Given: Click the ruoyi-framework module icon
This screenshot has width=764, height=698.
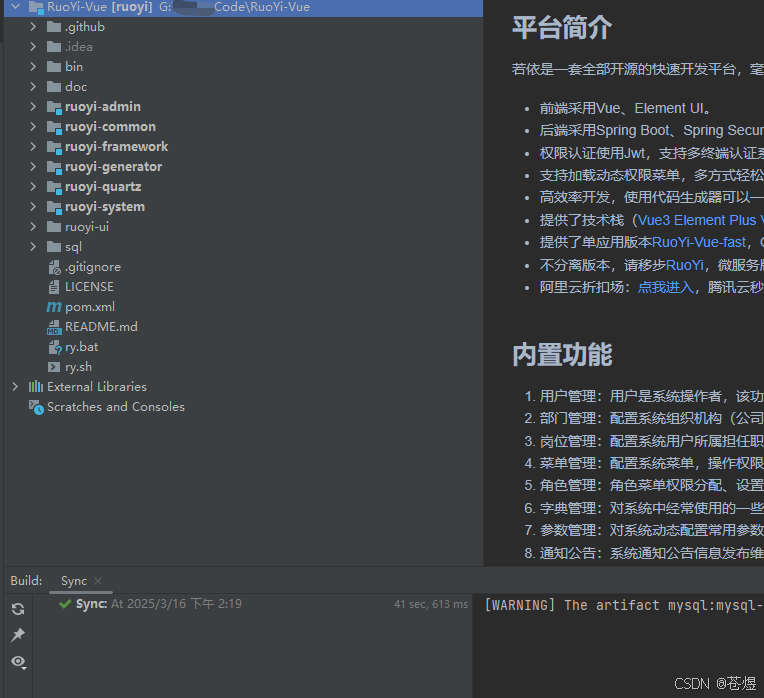Looking at the screenshot, I should point(54,147).
